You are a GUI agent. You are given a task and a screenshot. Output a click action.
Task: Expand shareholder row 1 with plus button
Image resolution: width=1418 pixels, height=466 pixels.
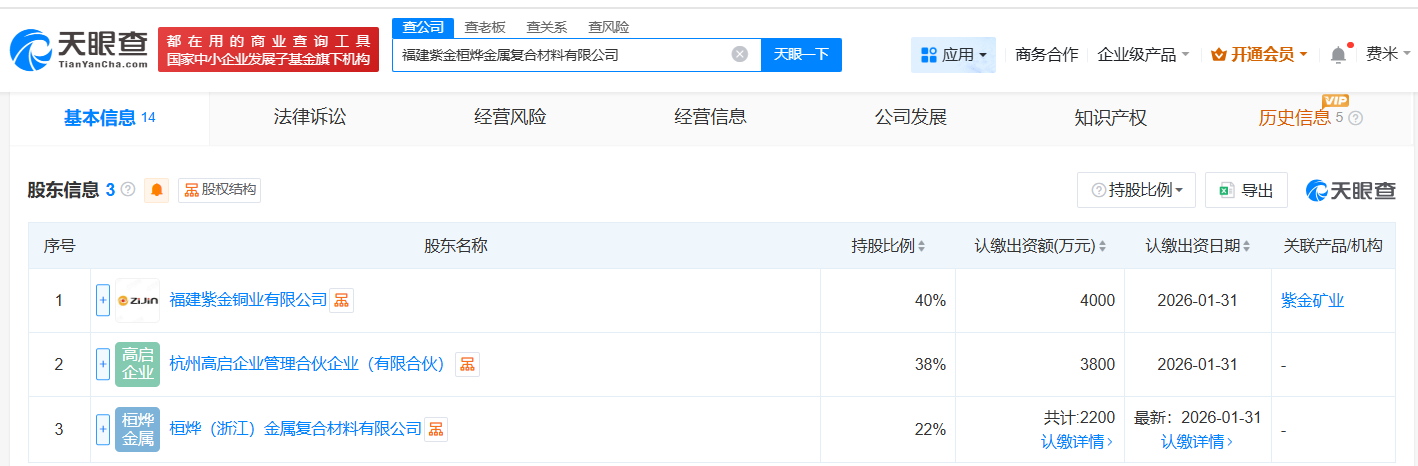tap(103, 300)
